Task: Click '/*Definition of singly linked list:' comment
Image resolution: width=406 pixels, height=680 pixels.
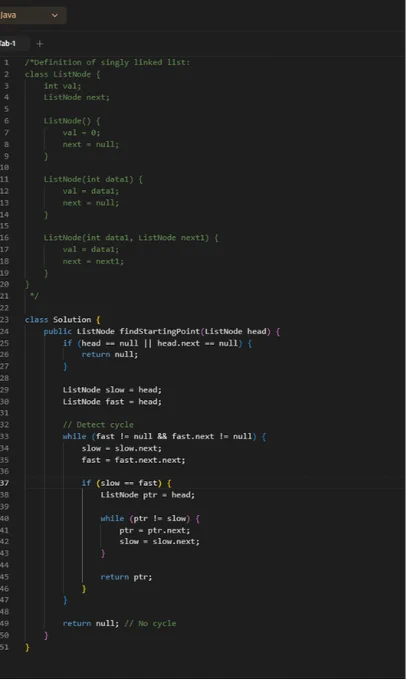Action: 107,62
